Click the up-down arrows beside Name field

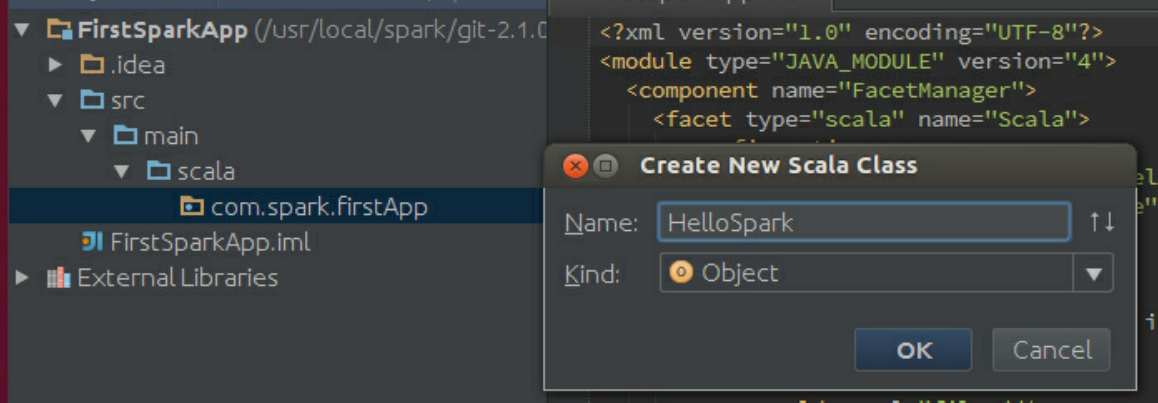tap(1101, 222)
